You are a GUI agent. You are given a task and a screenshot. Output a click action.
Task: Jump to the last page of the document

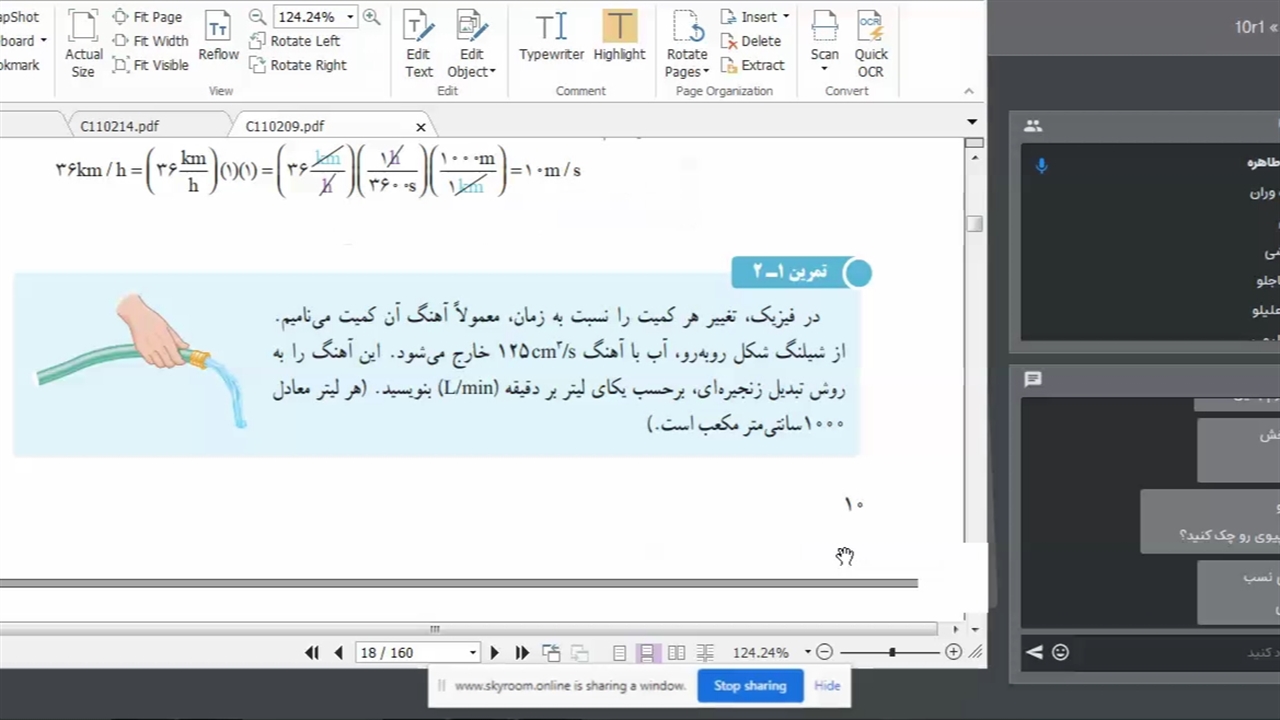click(x=522, y=653)
